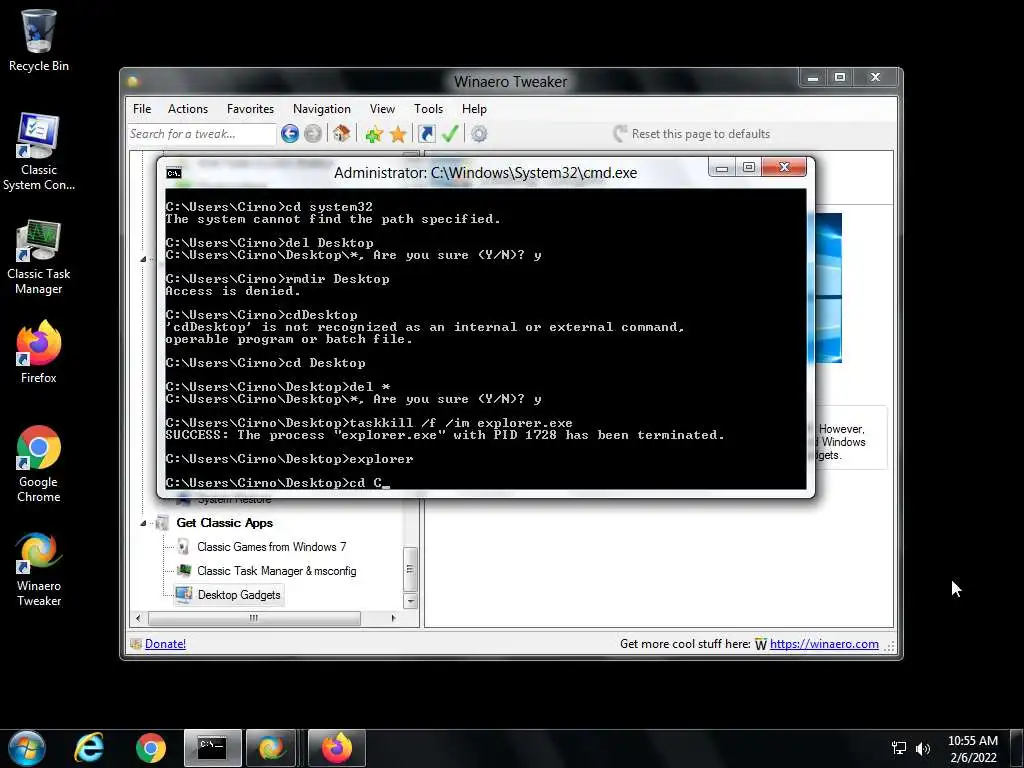Open the Actions menu

pyautogui.click(x=188, y=109)
